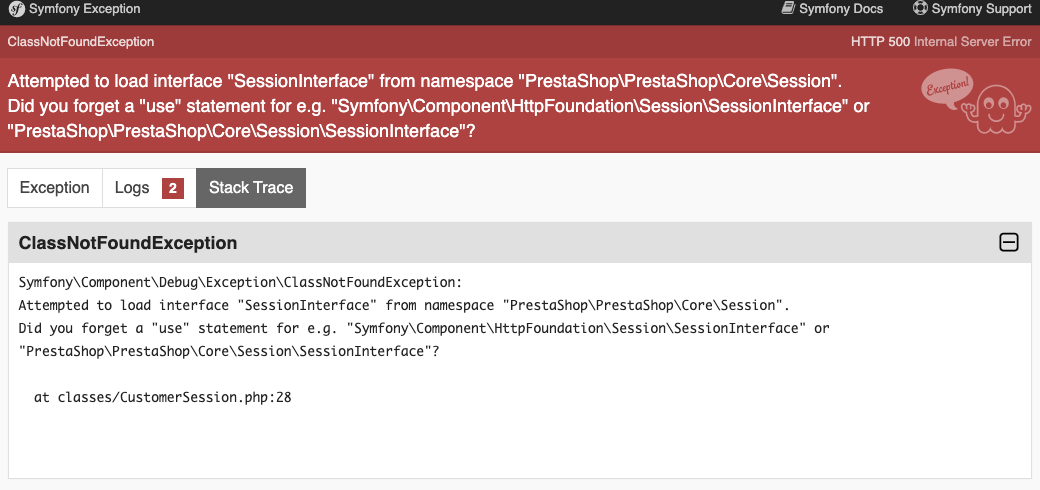Click the Symfony logo icon
1040x490 pixels.
pos(17,9)
